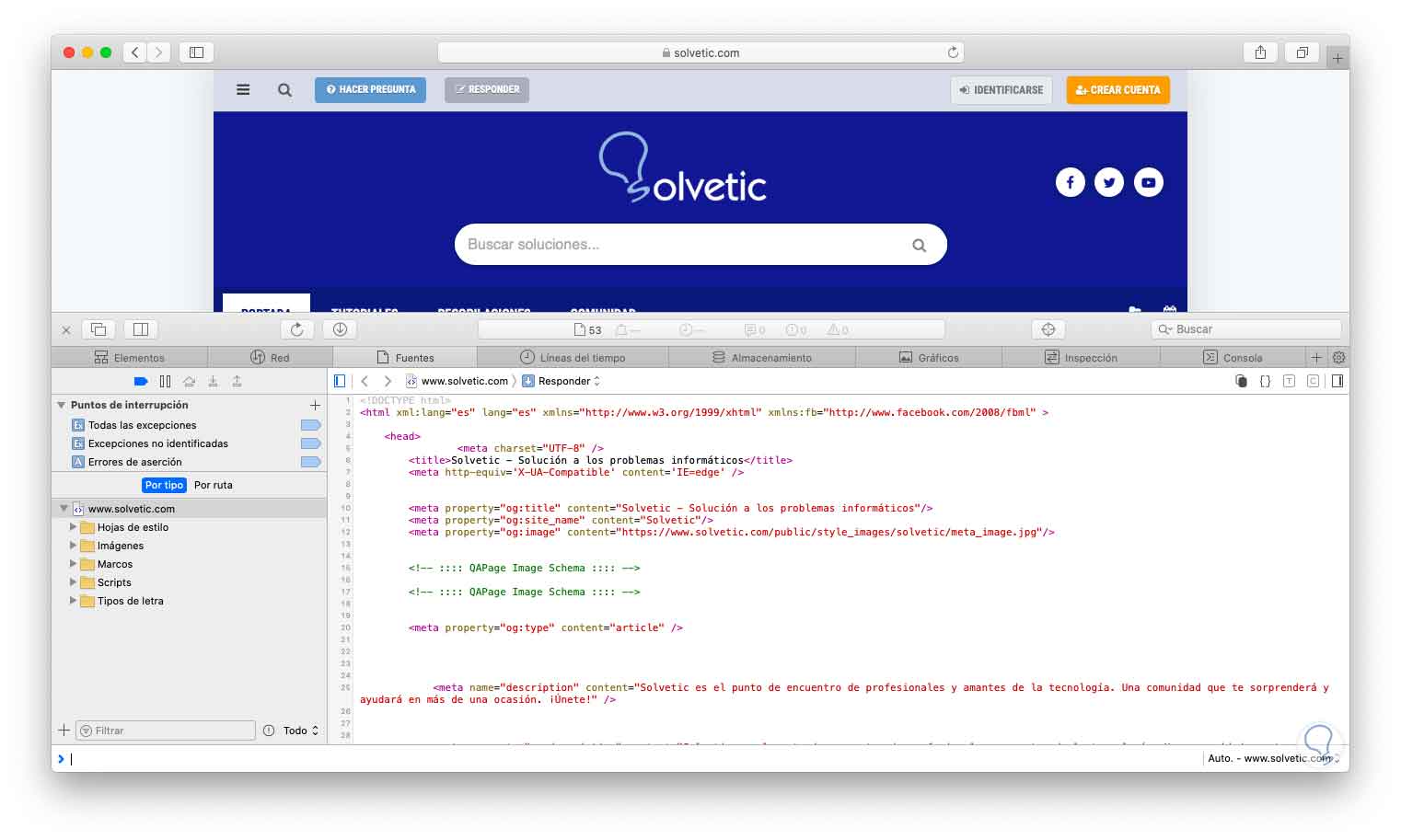Open the Inspección tab
This screenshot has width=1401, height=840.
(x=1081, y=358)
